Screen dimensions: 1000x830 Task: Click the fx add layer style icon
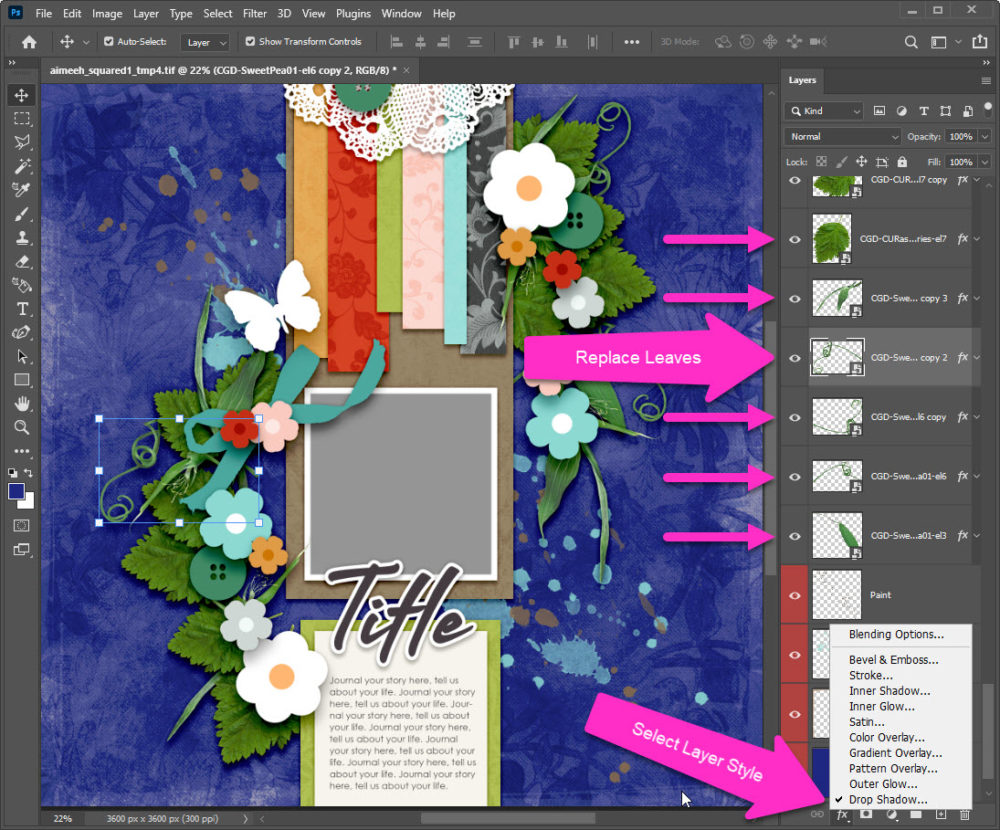(x=842, y=815)
